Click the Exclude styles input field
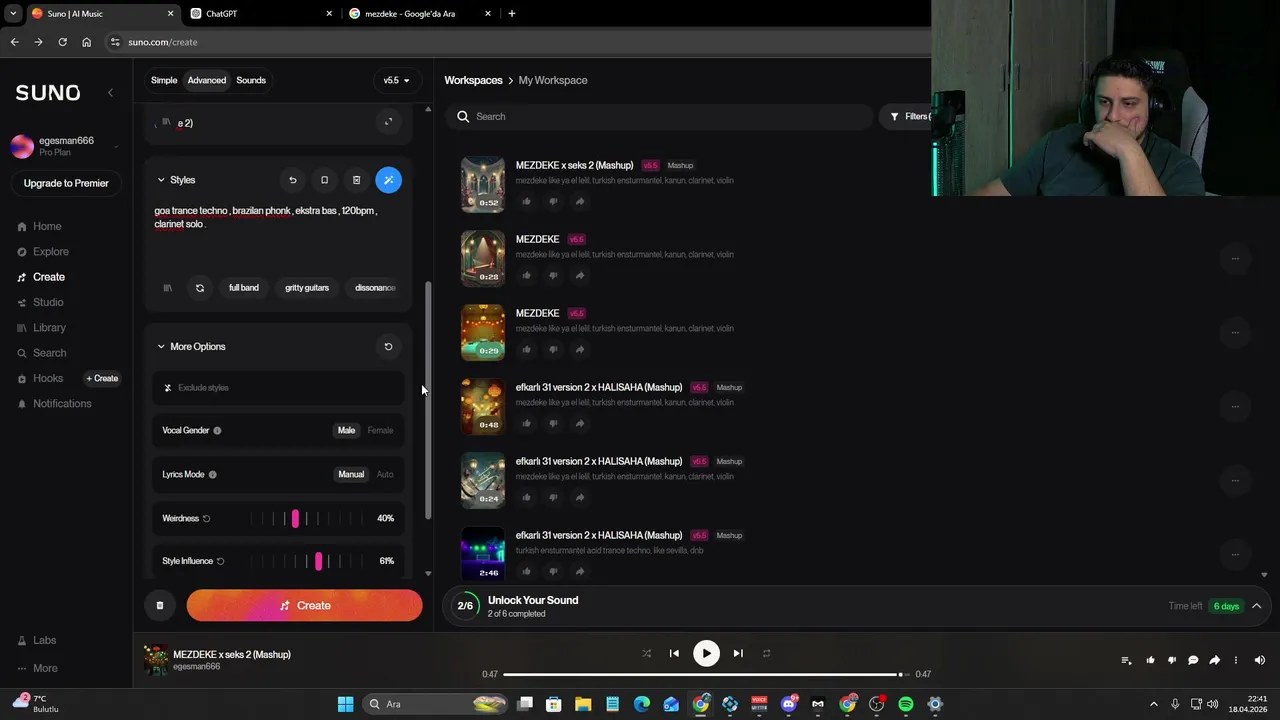This screenshot has height=720, width=1280. point(279,388)
